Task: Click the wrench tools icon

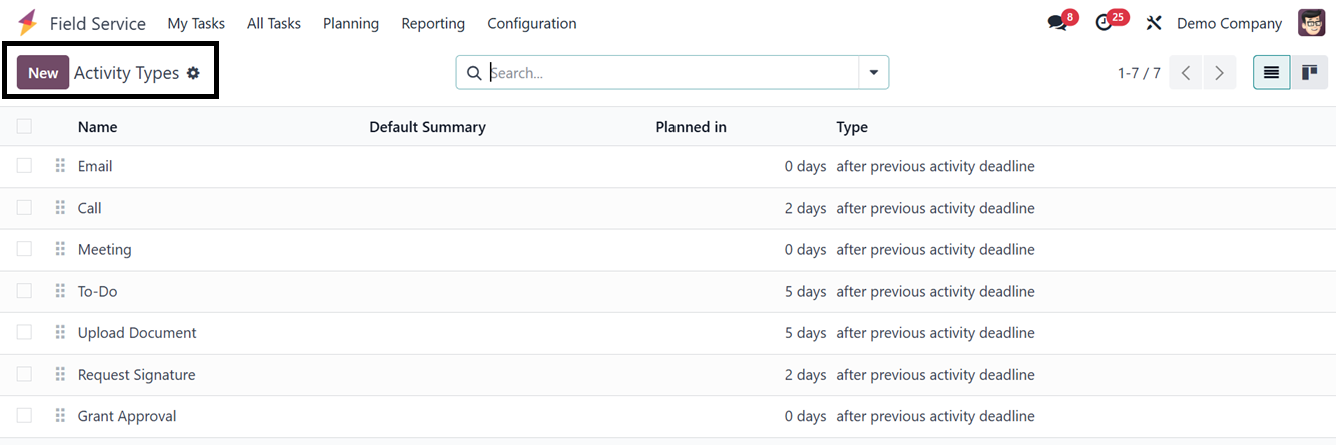Action: [x=1154, y=23]
